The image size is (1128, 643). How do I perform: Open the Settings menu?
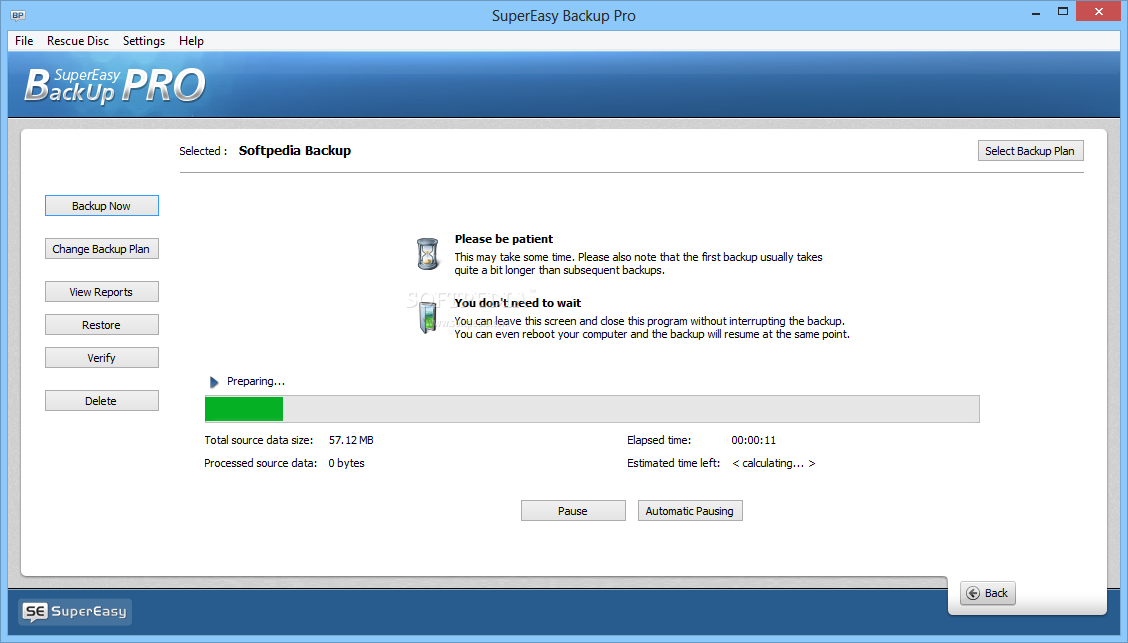click(x=144, y=41)
